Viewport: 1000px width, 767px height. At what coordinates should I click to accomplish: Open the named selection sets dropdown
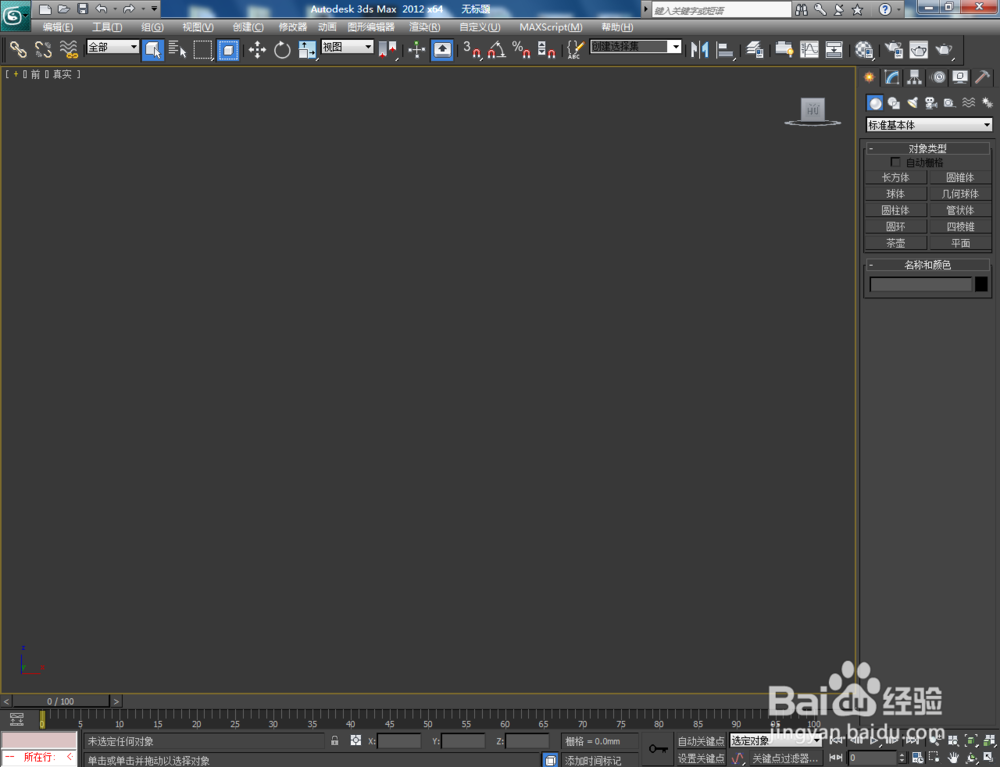[675, 47]
